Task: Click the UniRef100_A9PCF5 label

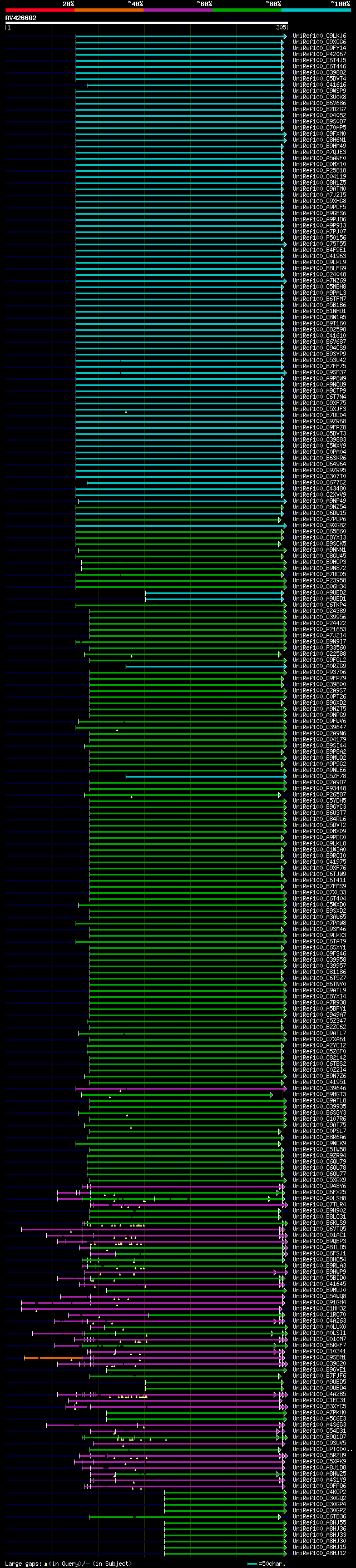Action: click(x=319, y=207)
